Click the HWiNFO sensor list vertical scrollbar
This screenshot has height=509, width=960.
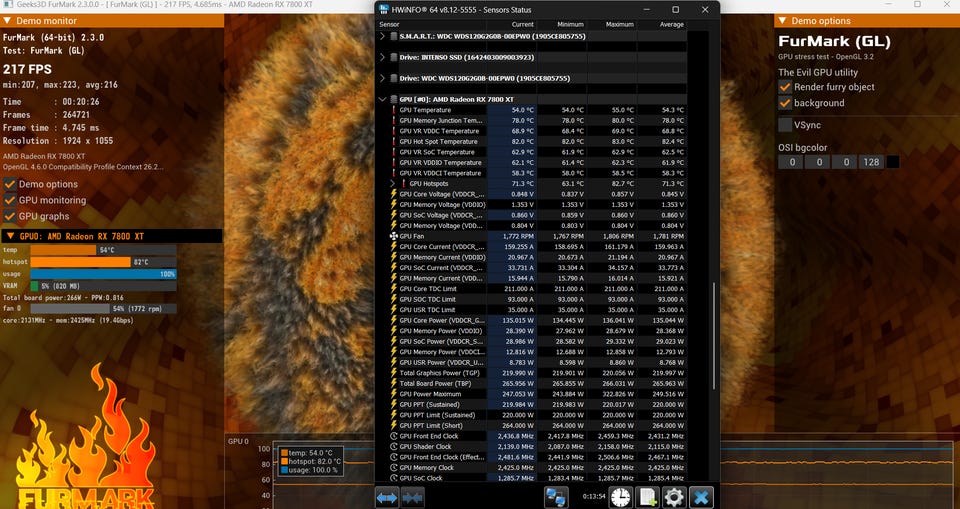(x=713, y=335)
